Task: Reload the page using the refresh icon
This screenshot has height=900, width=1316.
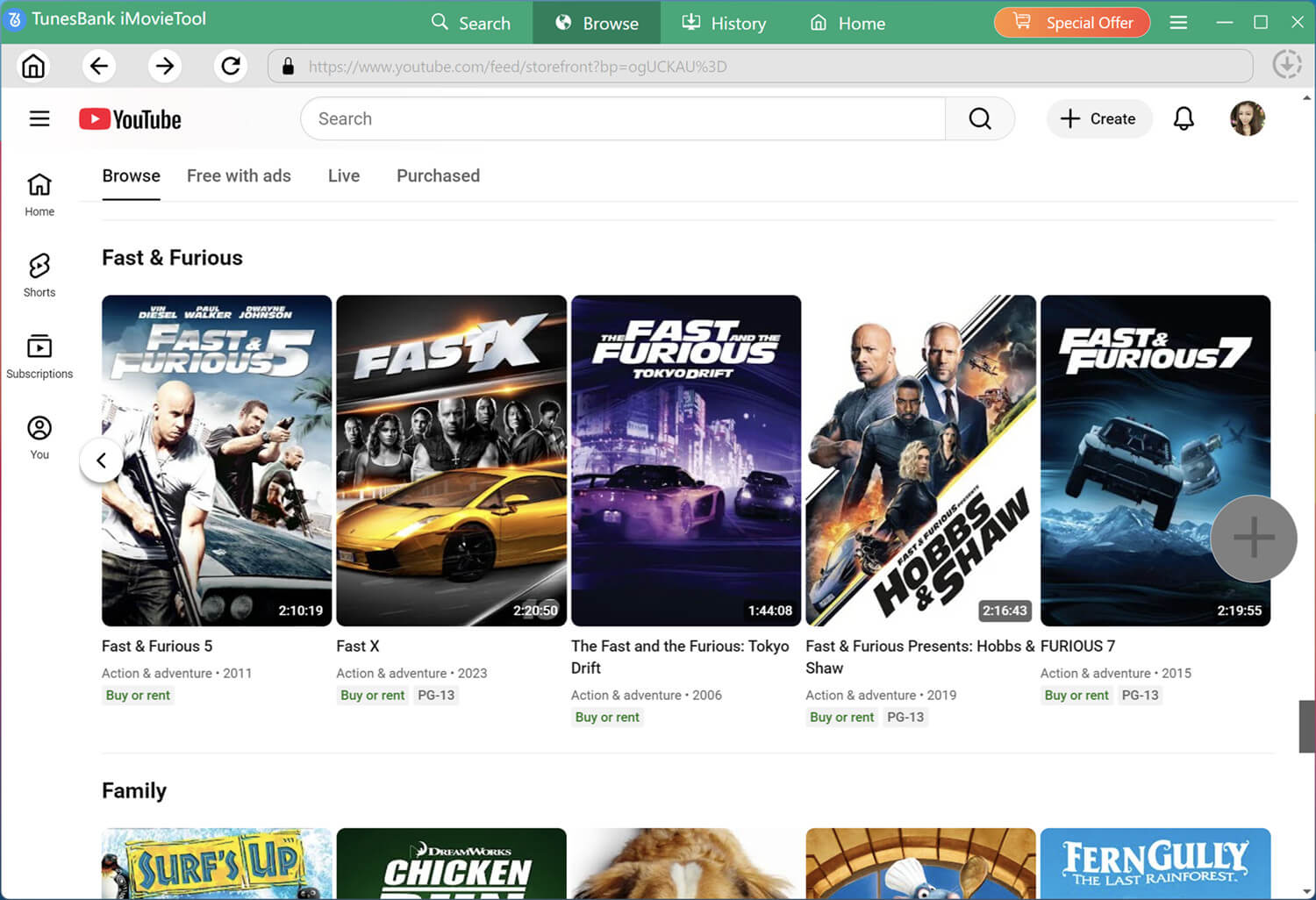Action: pyautogui.click(x=230, y=66)
